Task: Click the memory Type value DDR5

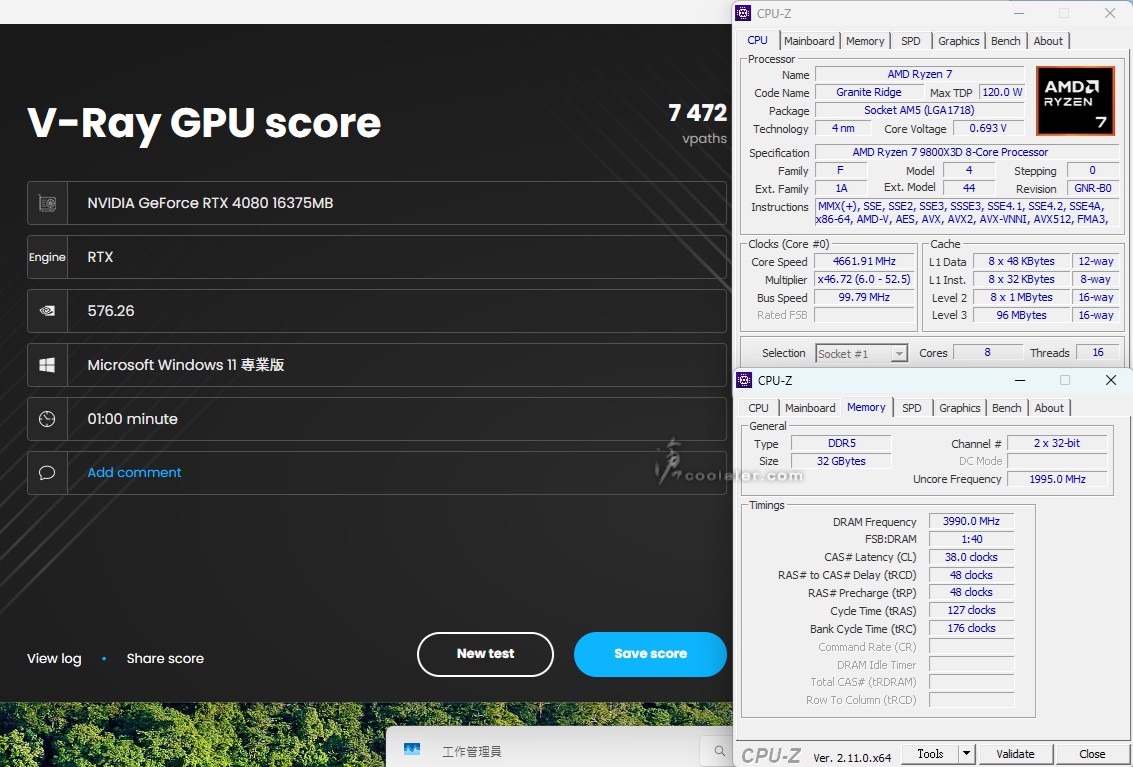Action: (842, 443)
